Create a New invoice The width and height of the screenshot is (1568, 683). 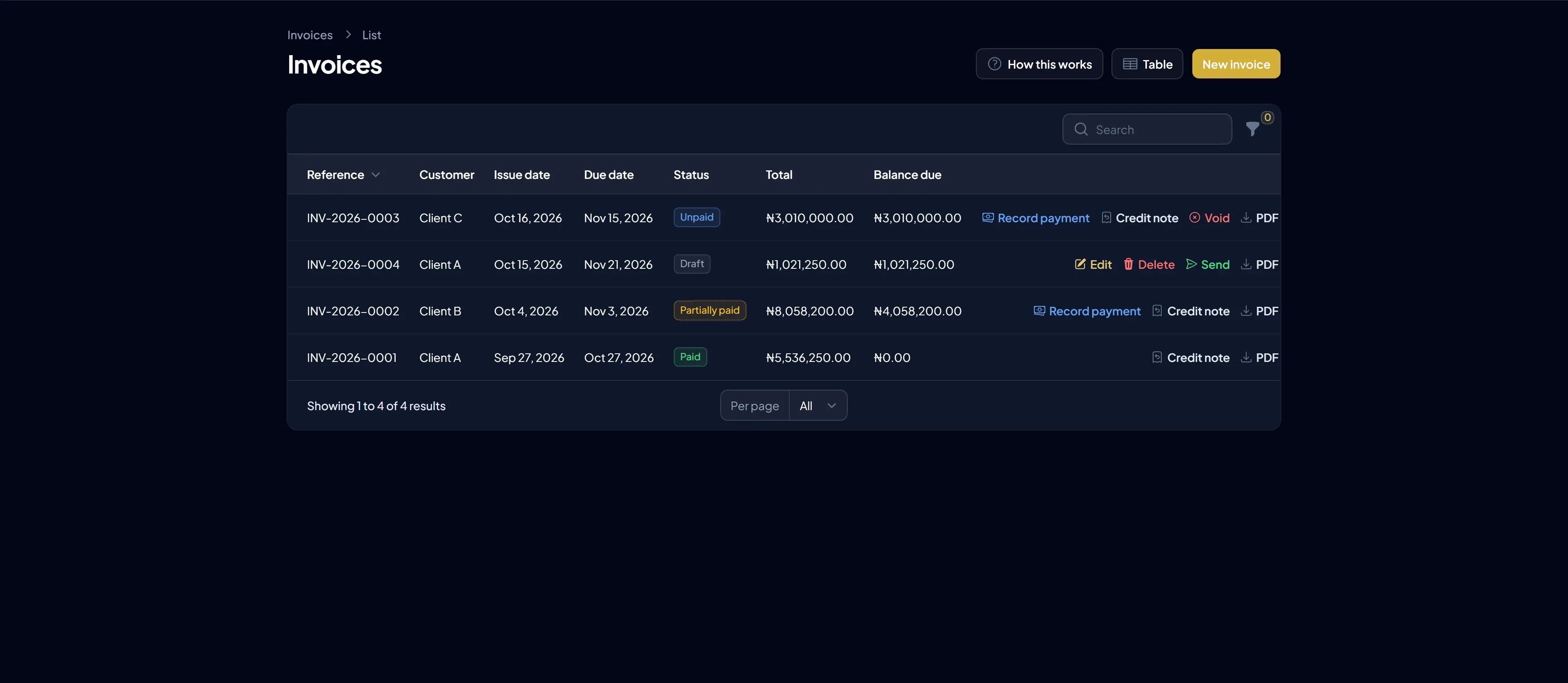click(1236, 64)
